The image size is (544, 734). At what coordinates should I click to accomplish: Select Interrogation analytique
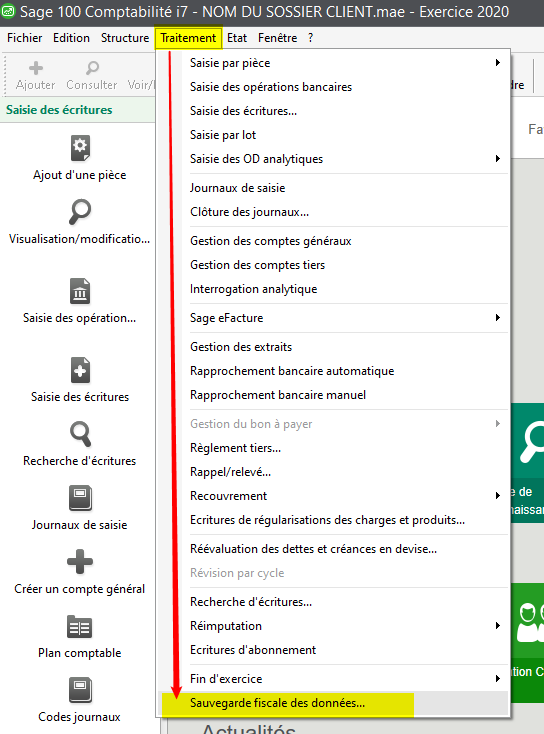click(x=334, y=289)
